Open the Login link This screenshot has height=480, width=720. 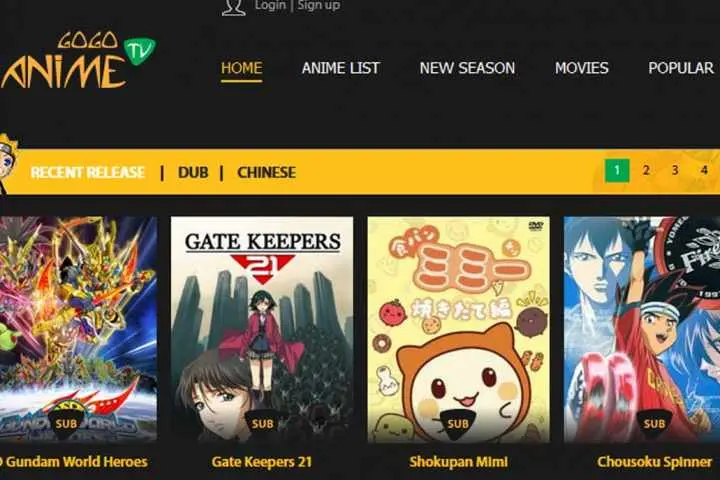(270, 6)
